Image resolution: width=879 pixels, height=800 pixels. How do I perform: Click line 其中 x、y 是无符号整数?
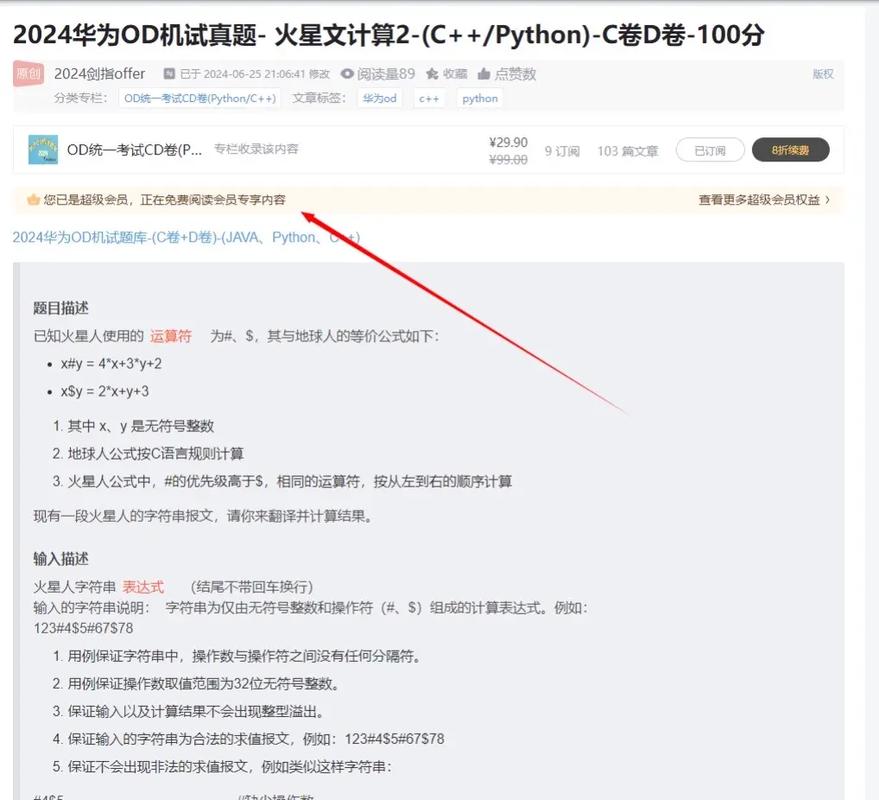(141, 426)
